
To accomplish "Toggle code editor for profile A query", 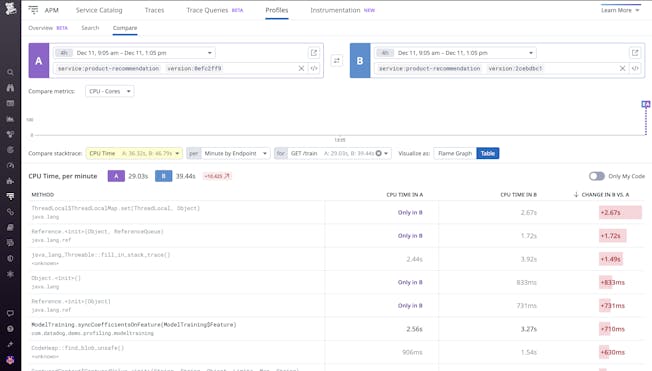I will tap(314, 68).
